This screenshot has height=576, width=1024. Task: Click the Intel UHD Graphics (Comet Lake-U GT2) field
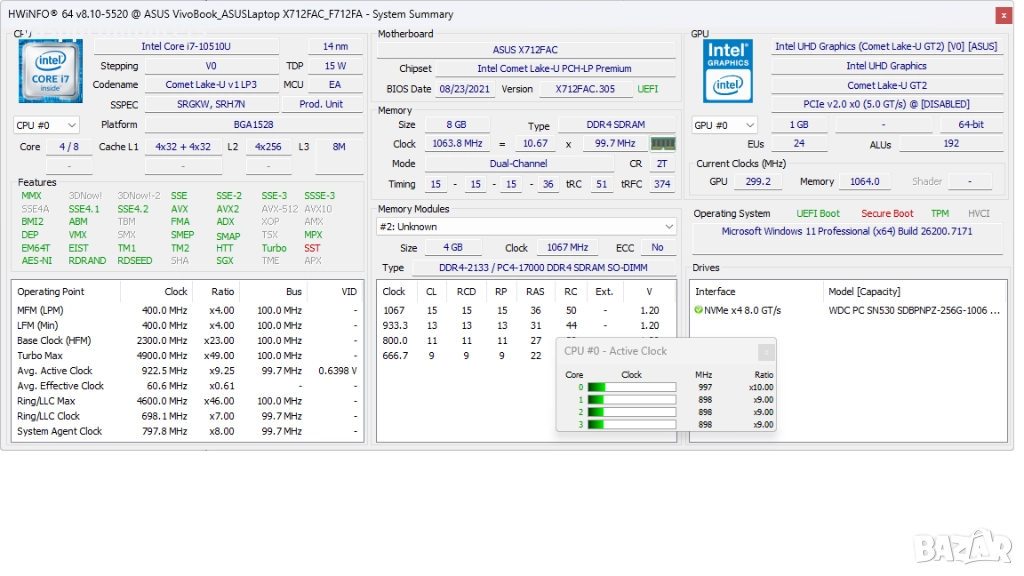(x=886, y=46)
